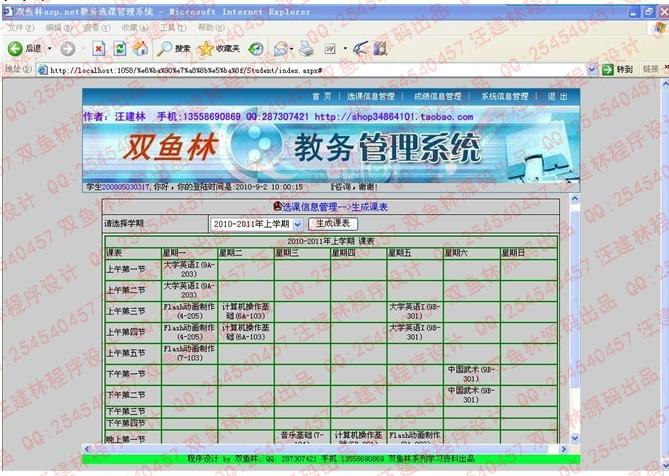This screenshot has width=669, height=476.
Task: Click the Refresh page icon
Action: [x=119, y=49]
